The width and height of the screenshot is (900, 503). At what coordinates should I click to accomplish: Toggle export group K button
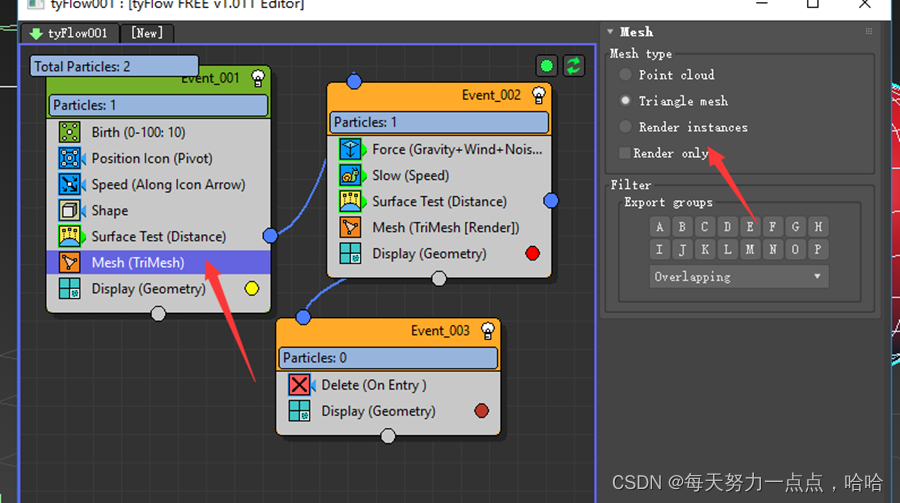(705, 250)
